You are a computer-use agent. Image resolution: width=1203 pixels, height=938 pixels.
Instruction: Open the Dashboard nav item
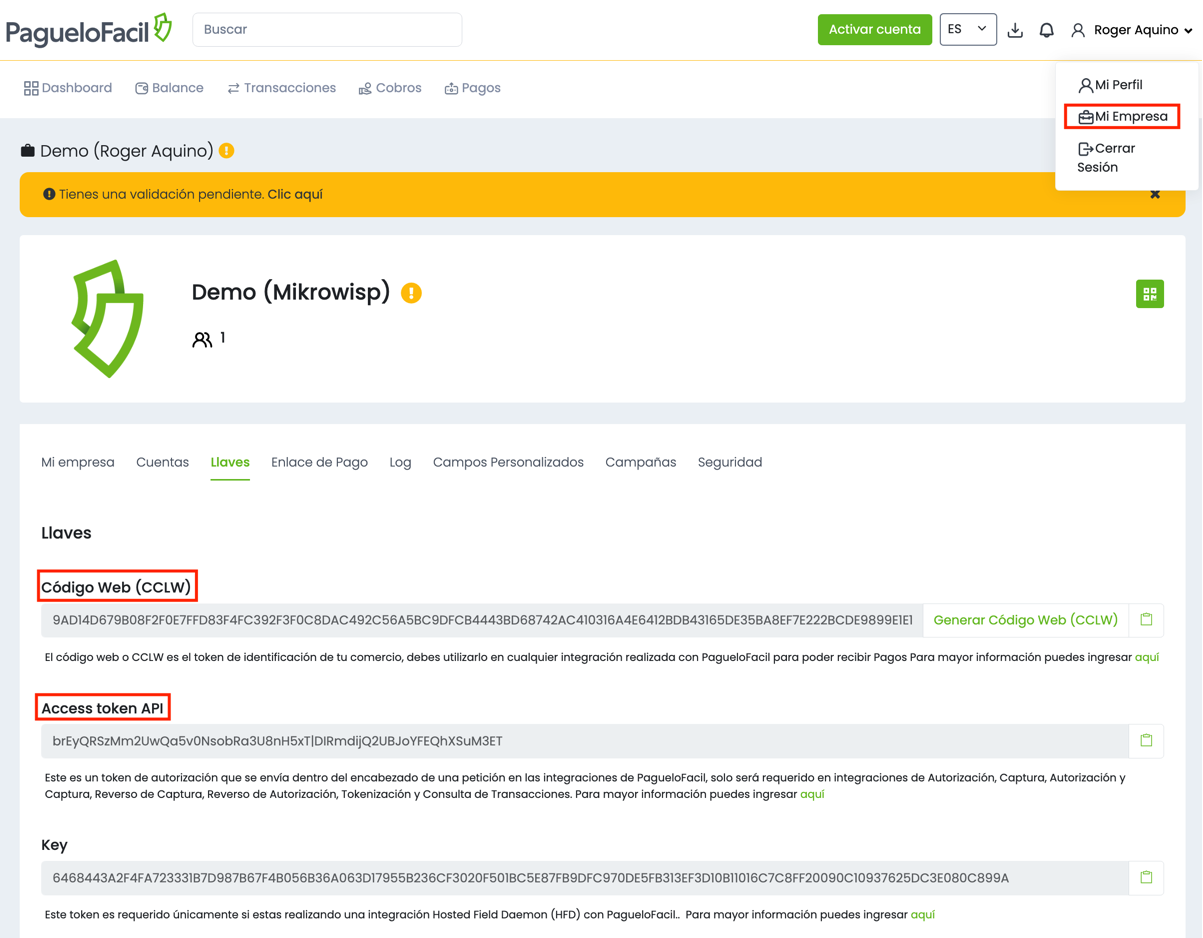68,88
